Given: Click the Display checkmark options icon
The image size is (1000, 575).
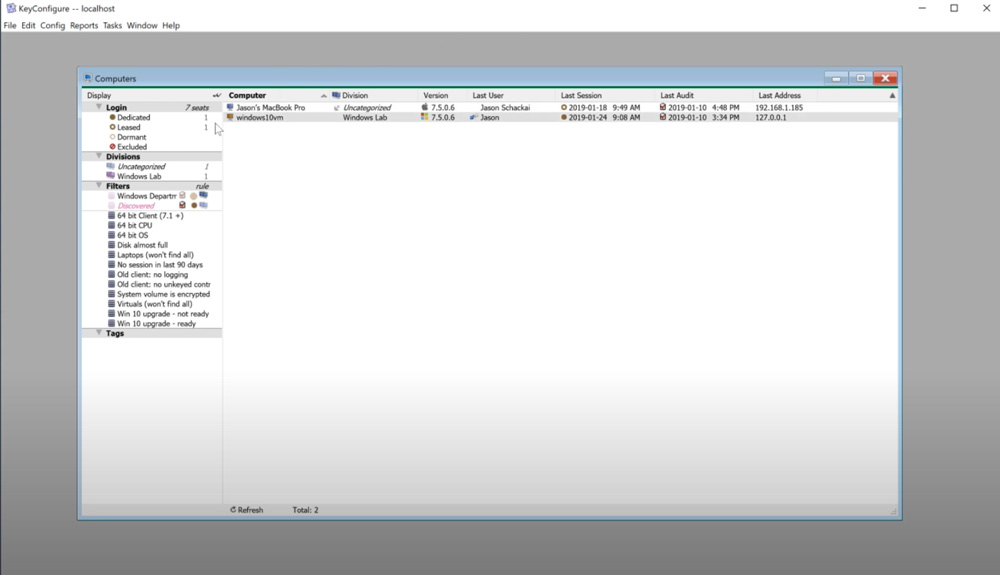Looking at the screenshot, I should pyautogui.click(x=217, y=95).
